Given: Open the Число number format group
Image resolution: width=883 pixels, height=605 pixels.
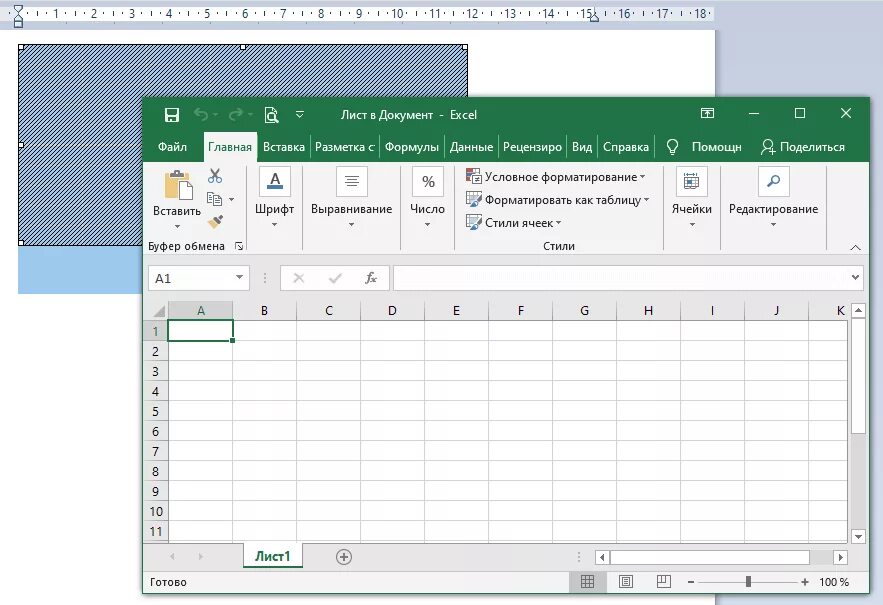Looking at the screenshot, I should (427, 197).
